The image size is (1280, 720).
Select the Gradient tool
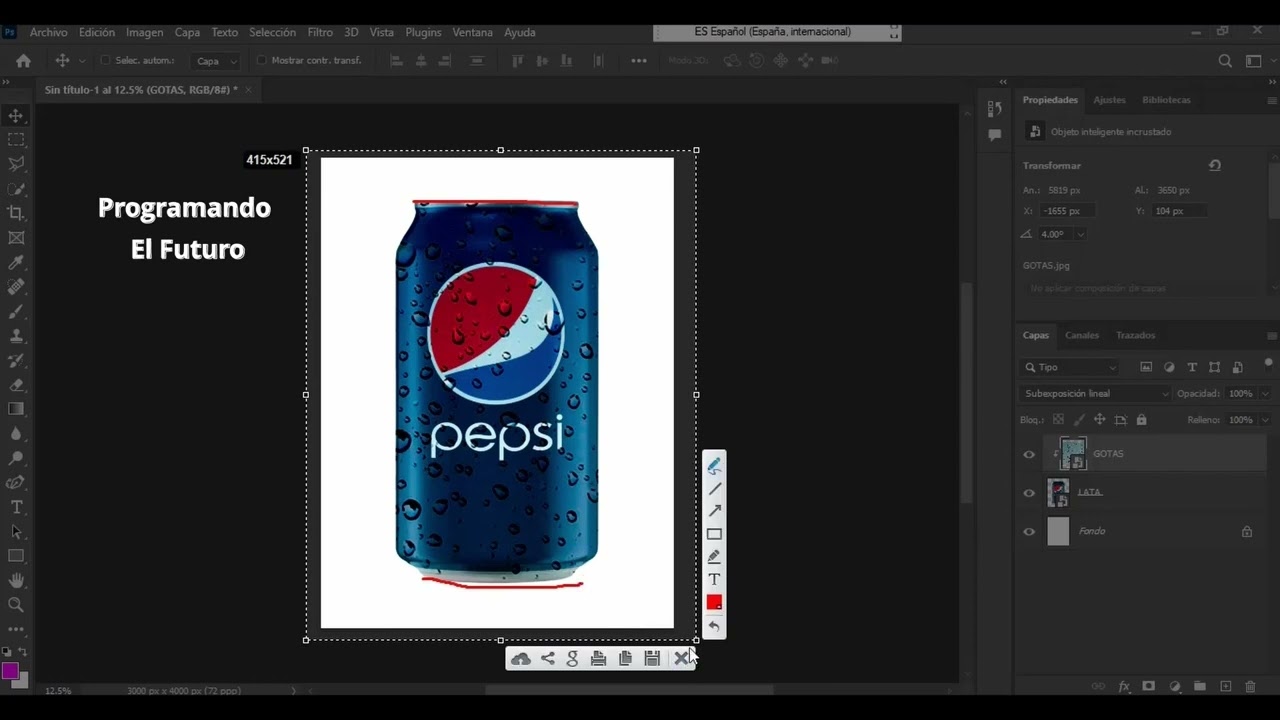[x=16, y=409]
